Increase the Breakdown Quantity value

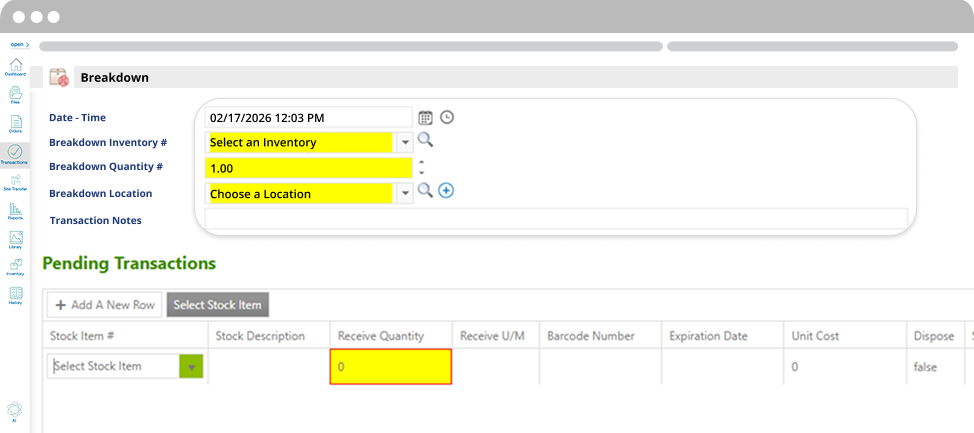click(422, 163)
